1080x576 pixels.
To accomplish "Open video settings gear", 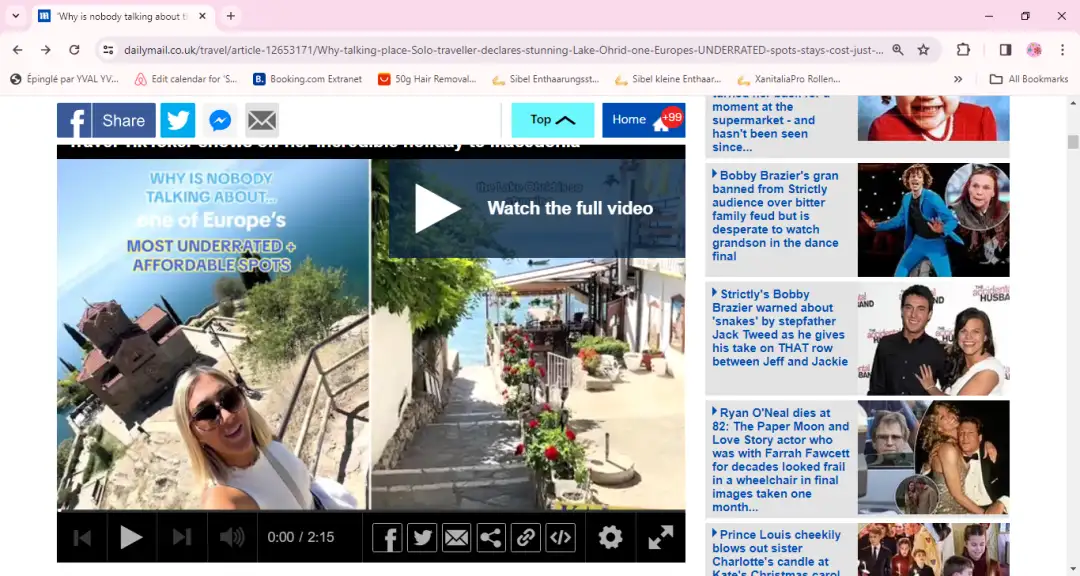I will [610, 538].
